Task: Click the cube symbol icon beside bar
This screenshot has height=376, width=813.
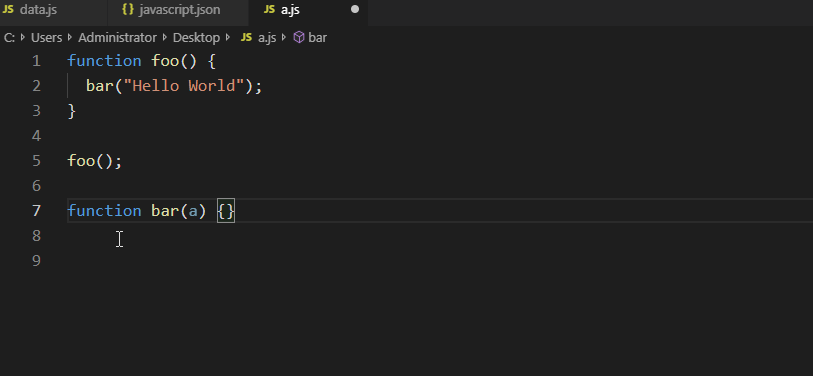Action: coord(299,38)
